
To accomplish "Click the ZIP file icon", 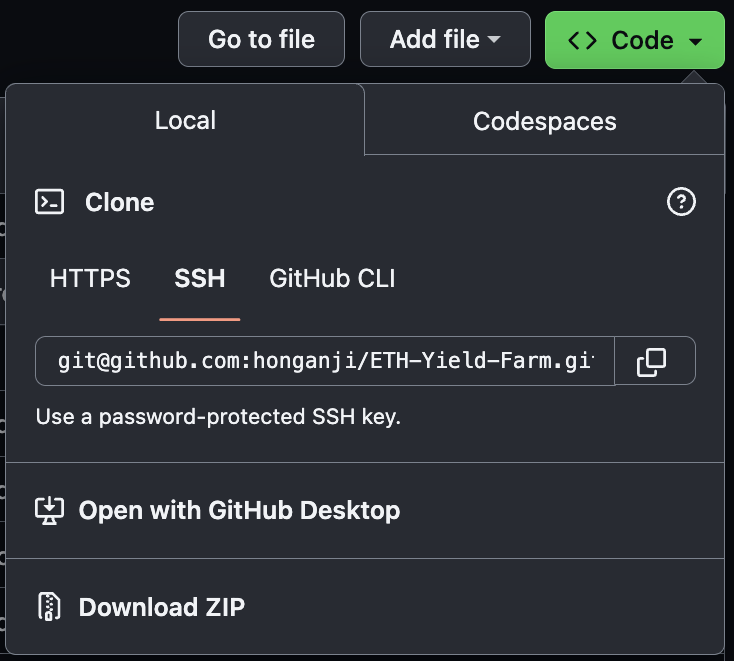I will tap(49, 607).
